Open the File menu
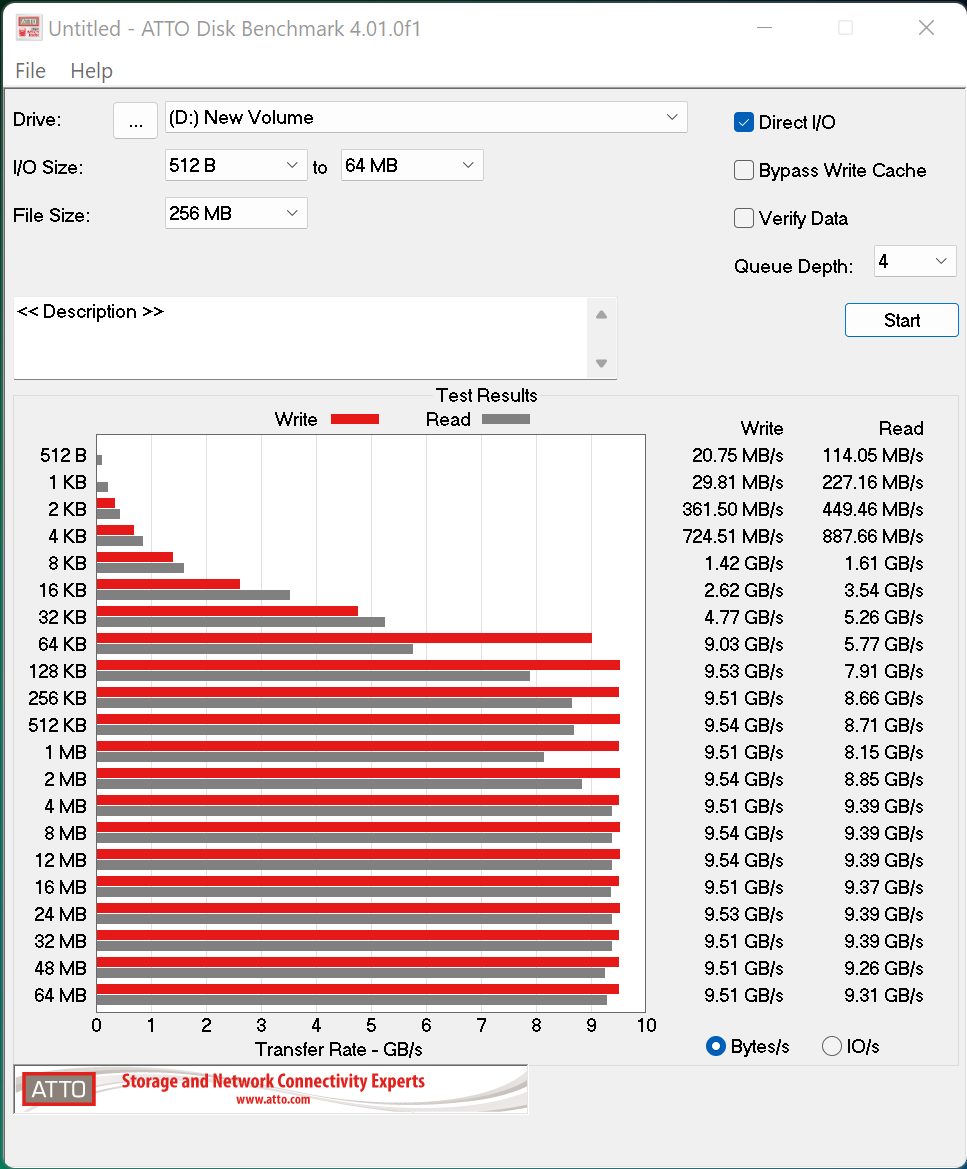967x1169 pixels. (31, 71)
